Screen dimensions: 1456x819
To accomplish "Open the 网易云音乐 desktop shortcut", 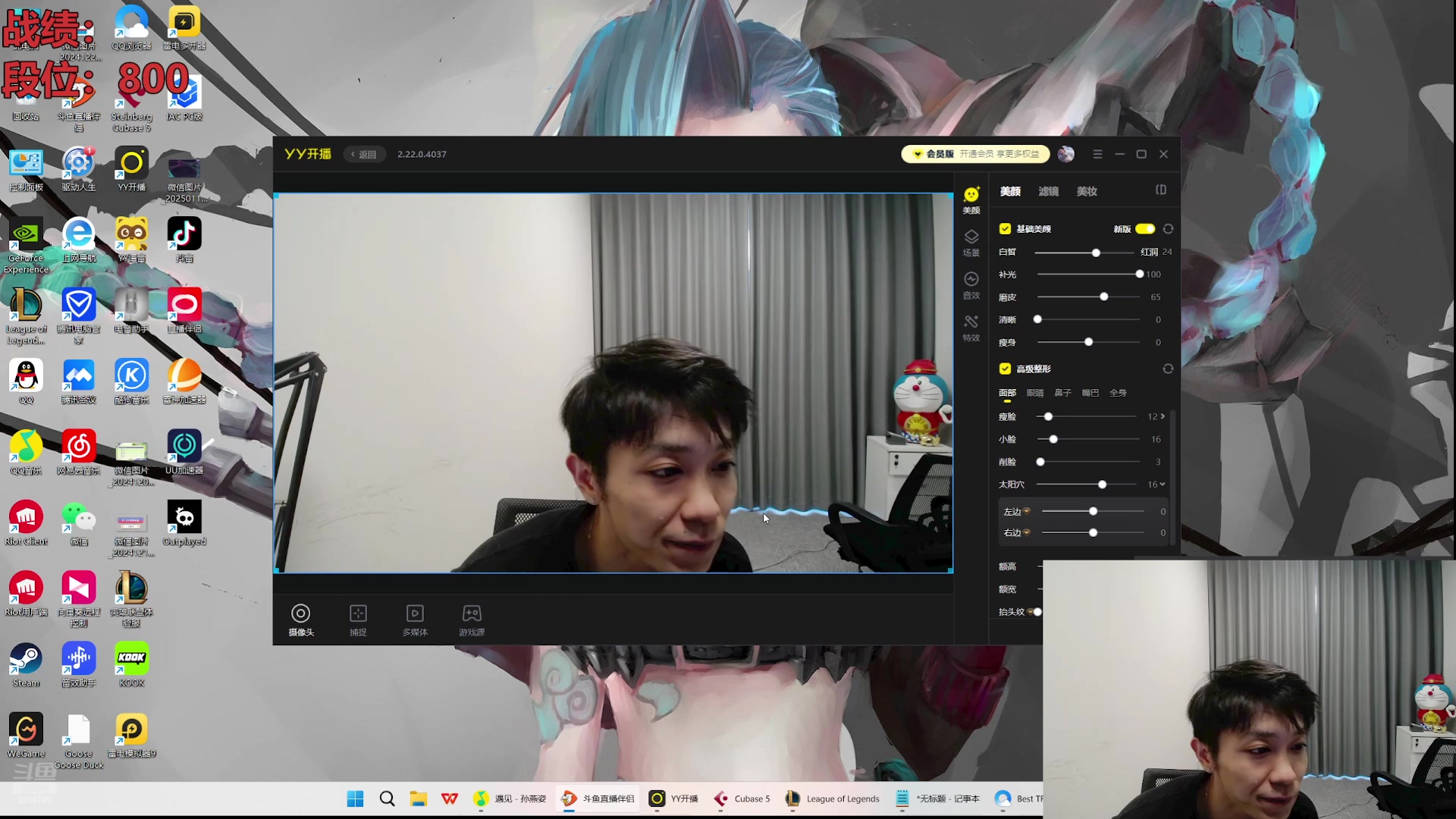I will pos(79,452).
